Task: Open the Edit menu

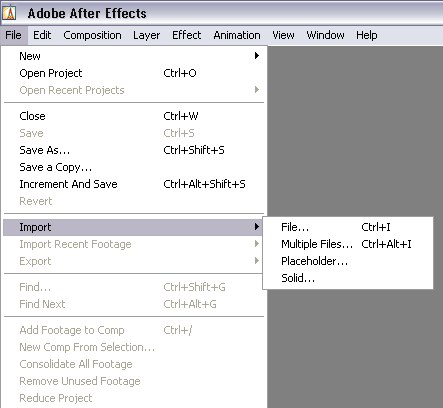Action: coord(42,35)
